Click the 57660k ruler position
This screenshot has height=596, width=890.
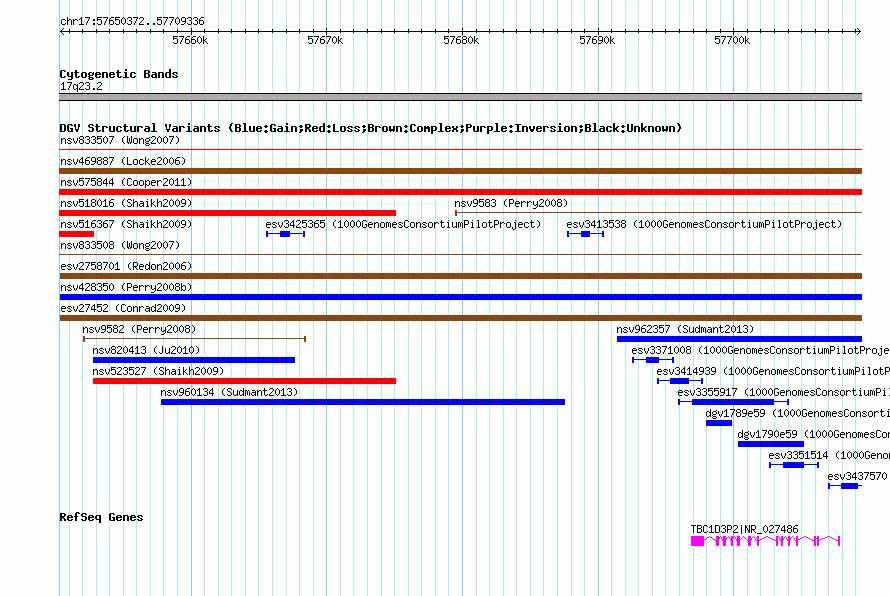tap(190, 40)
